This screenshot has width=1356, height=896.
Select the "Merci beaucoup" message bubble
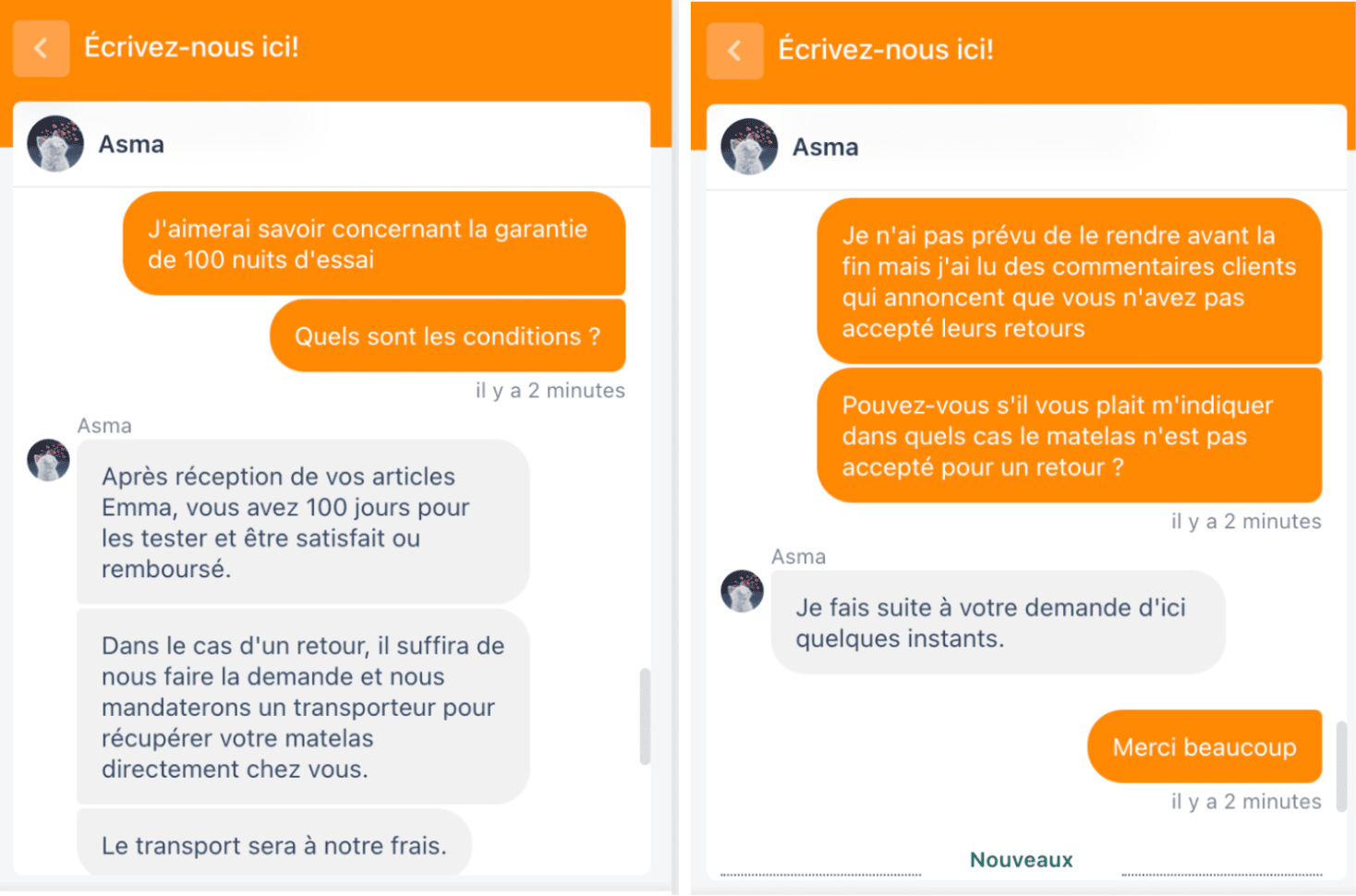(x=1205, y=746)
